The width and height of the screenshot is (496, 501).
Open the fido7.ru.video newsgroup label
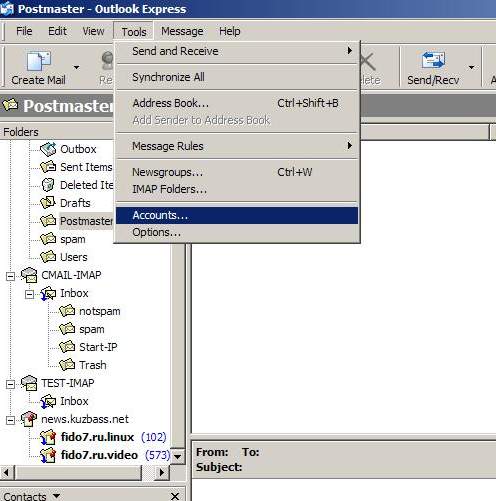click(x=99, y=455)
